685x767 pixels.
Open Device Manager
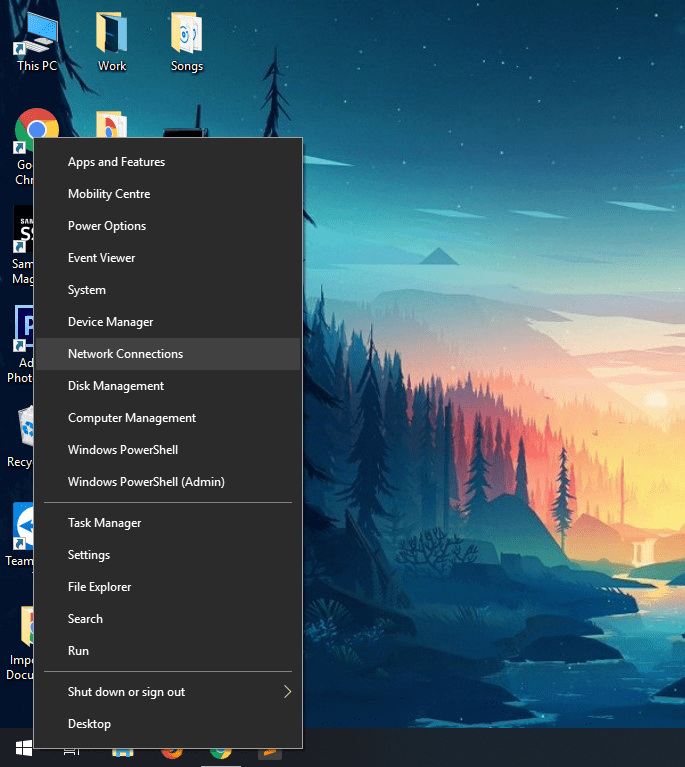point(168,322)
